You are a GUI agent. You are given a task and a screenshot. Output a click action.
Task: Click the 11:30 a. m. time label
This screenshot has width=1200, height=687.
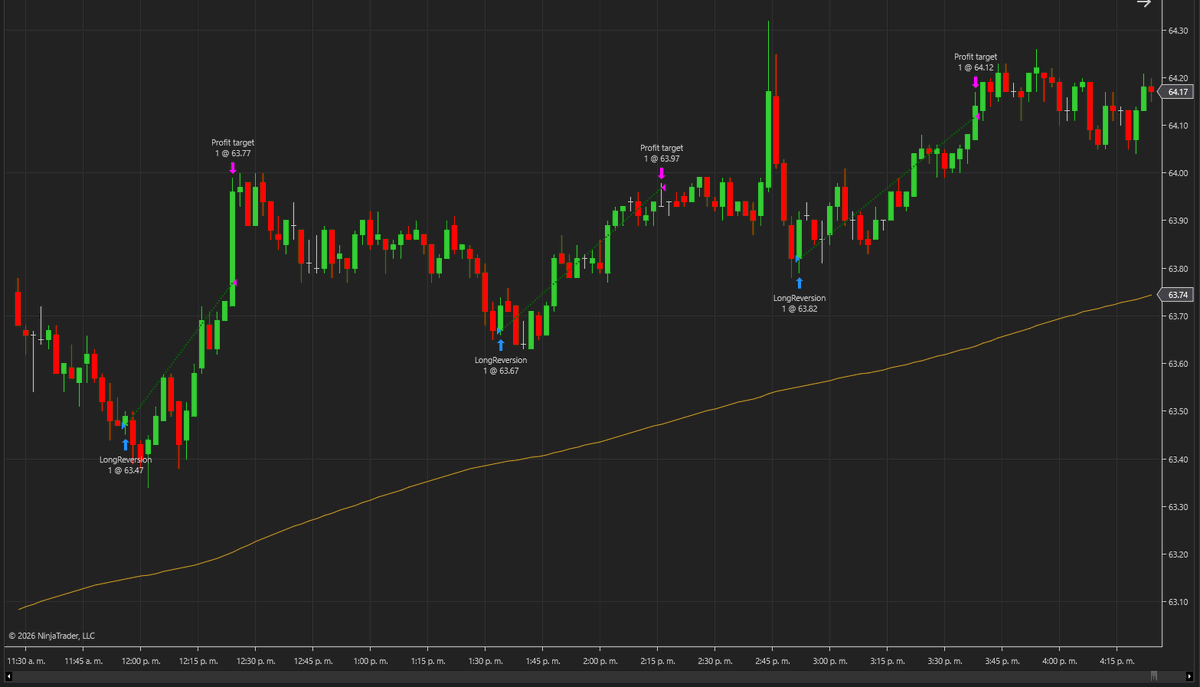(27, 661)
